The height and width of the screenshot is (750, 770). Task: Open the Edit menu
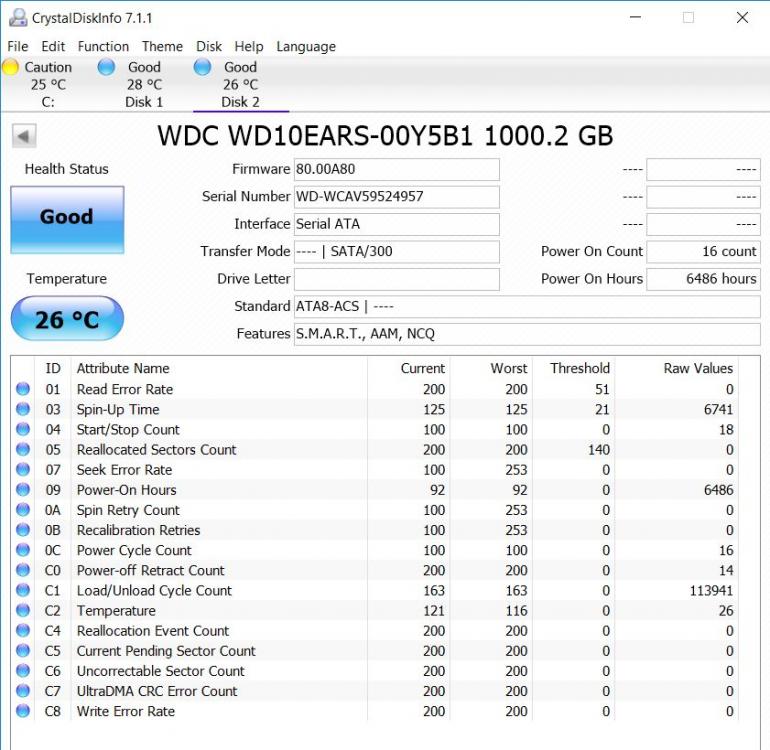pyautogui.click(x=53, y=46)
